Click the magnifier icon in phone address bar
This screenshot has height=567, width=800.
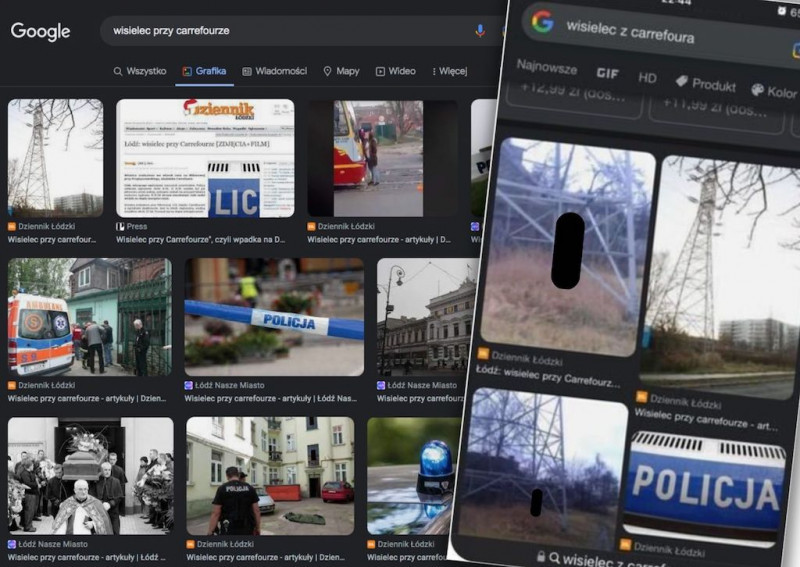554,559
